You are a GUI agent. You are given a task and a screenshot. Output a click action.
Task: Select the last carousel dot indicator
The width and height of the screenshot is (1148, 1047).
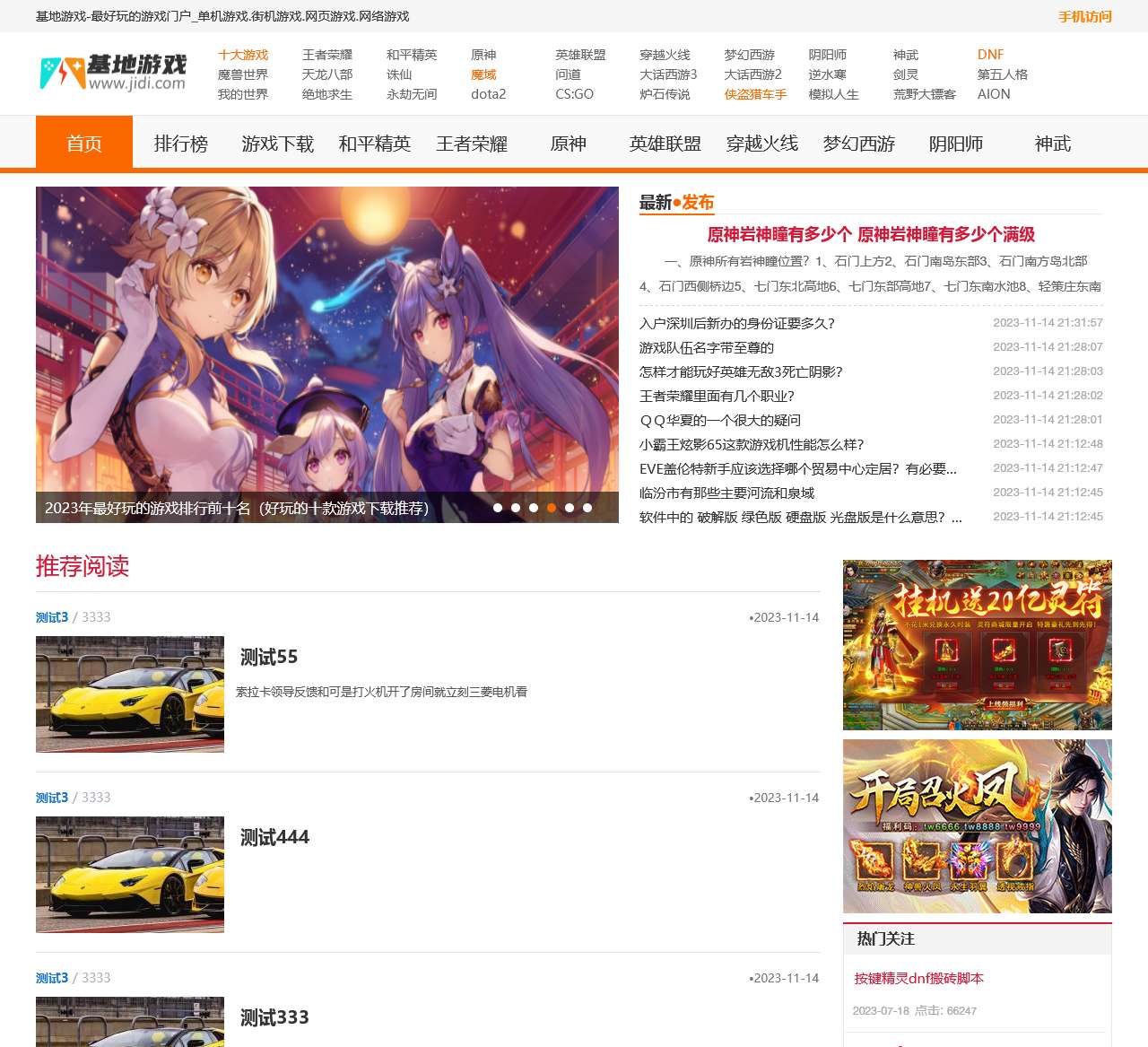[587, 508]
